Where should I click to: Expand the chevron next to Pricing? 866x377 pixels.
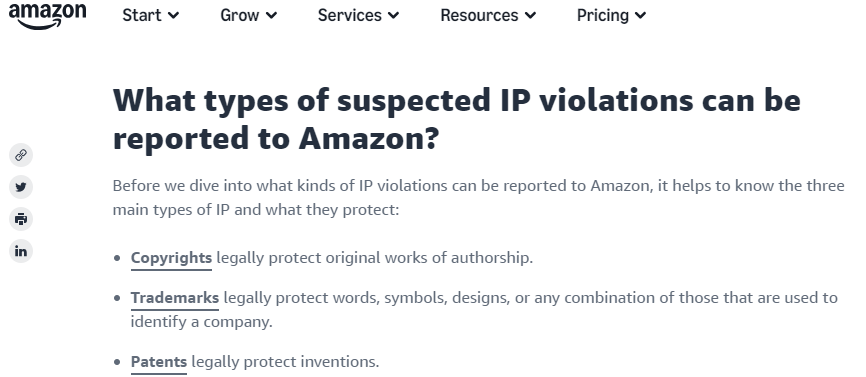(x=640, y=16)
